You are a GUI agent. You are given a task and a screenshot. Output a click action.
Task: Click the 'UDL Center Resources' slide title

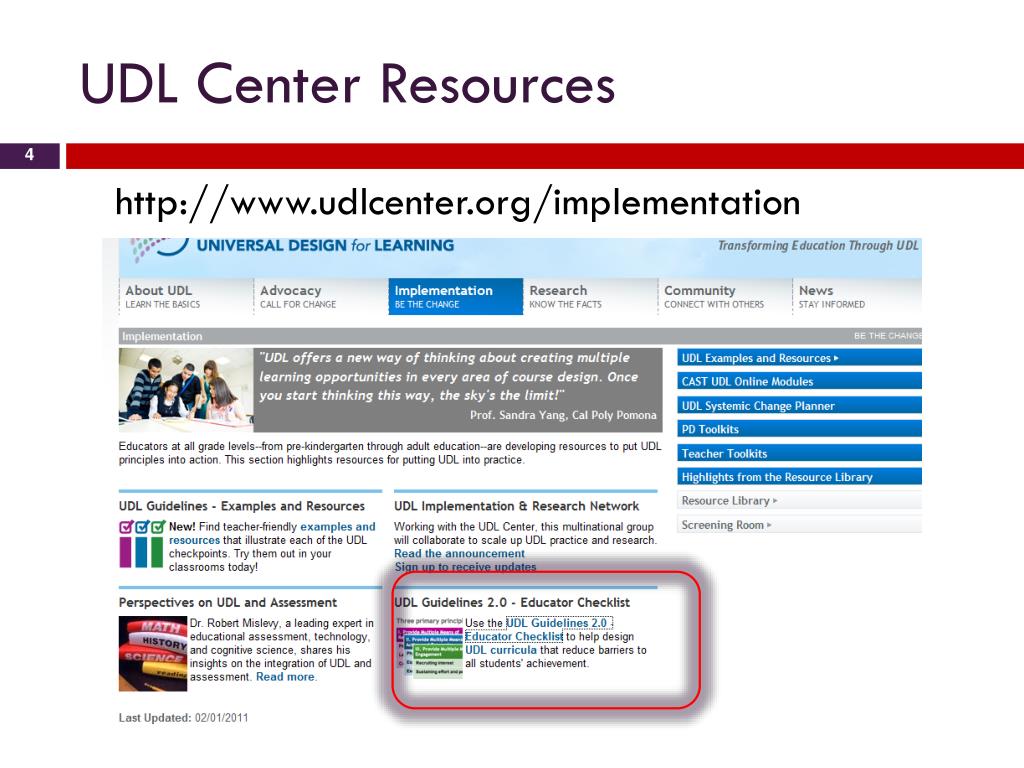coord(347,84)
